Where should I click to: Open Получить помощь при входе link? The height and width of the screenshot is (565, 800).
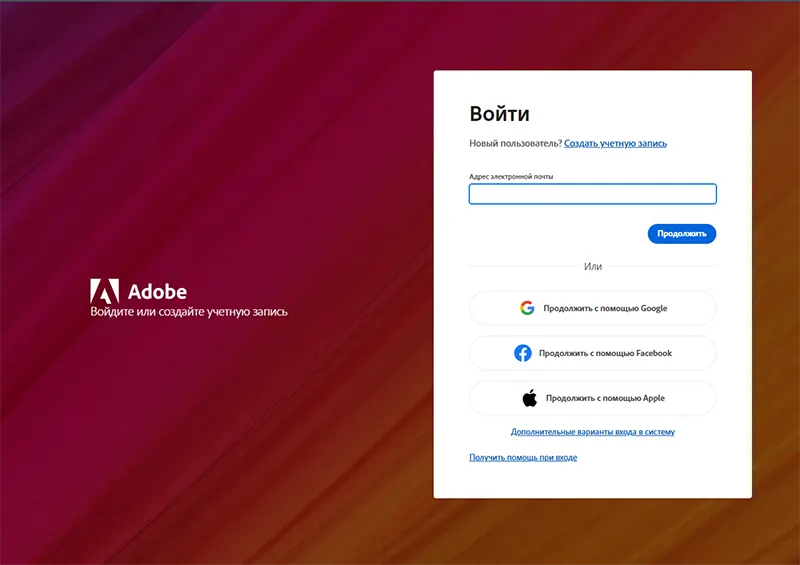(x=523, y=458)
